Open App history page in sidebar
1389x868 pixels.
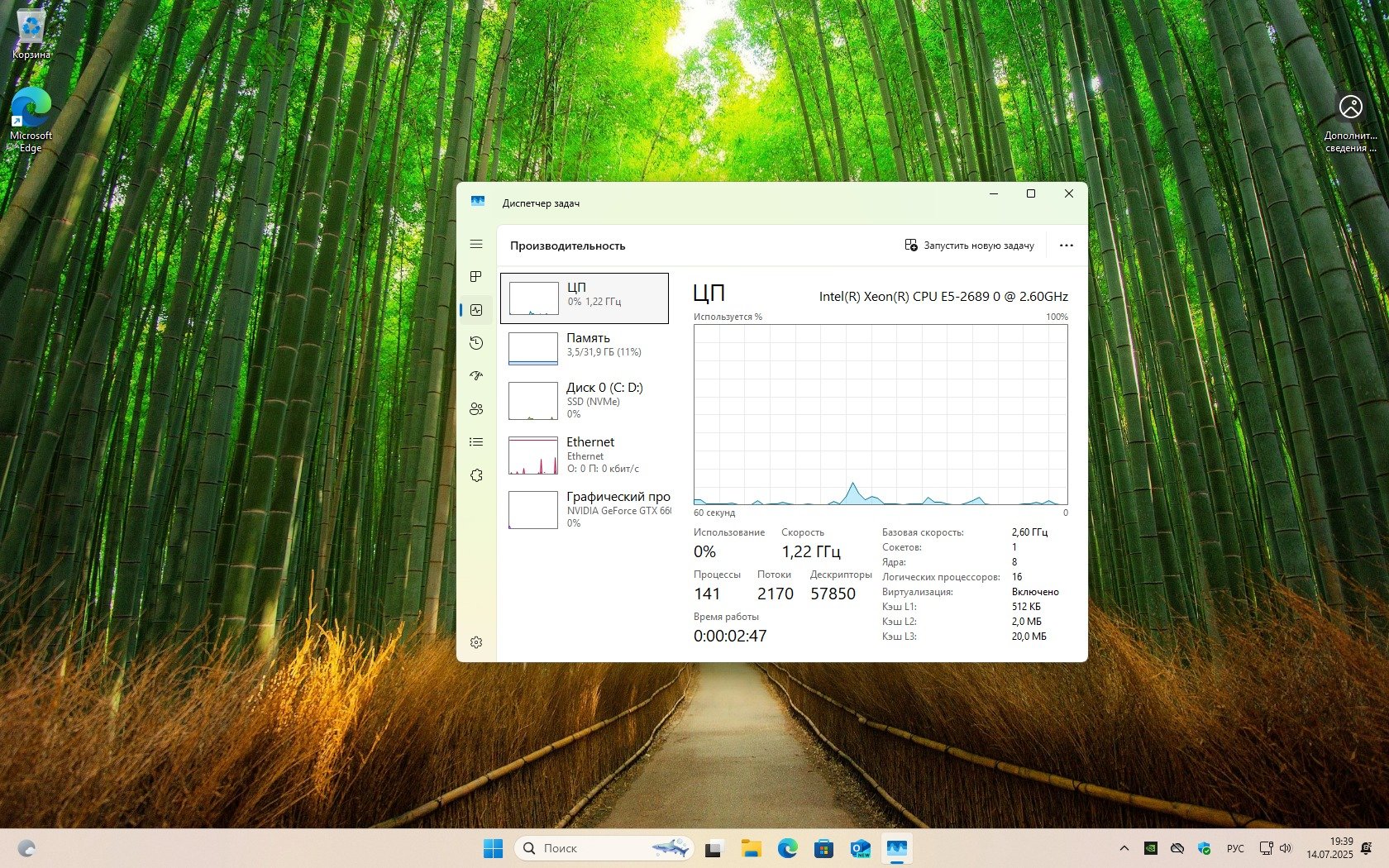(476, 343)
